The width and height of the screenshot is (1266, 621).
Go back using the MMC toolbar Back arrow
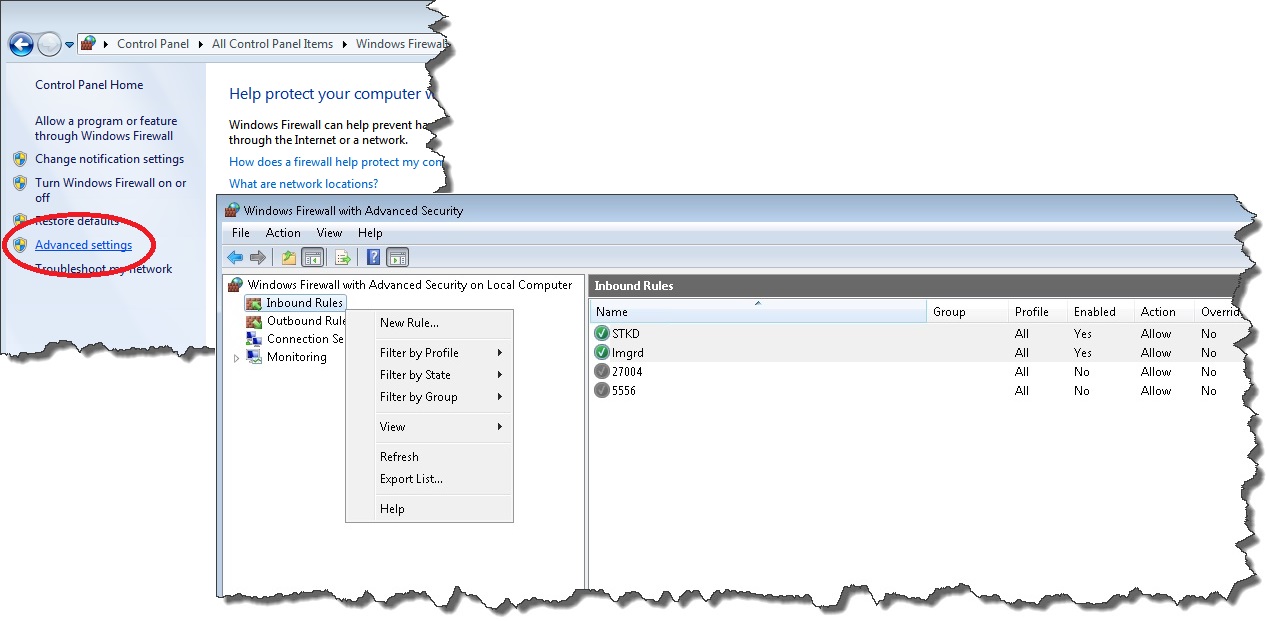coord(235,257)
